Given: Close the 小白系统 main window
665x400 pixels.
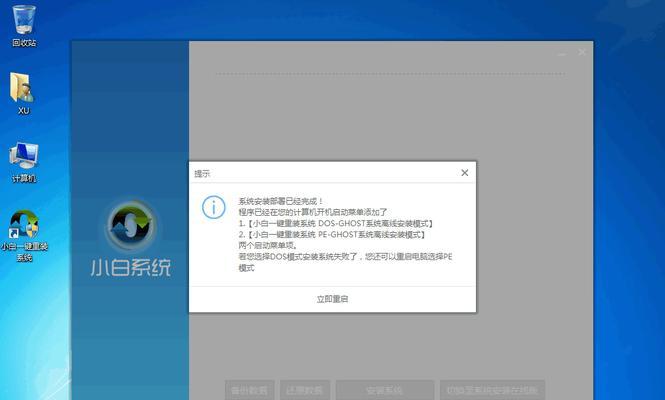Looking at the screenshot, I should tap(582, 52).
